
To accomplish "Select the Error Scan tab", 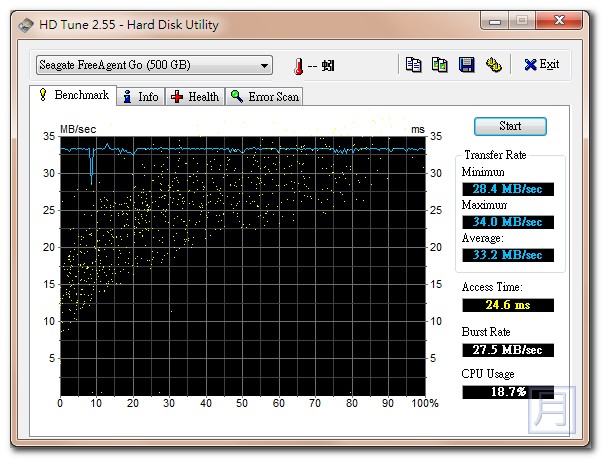I will (264, 97).
